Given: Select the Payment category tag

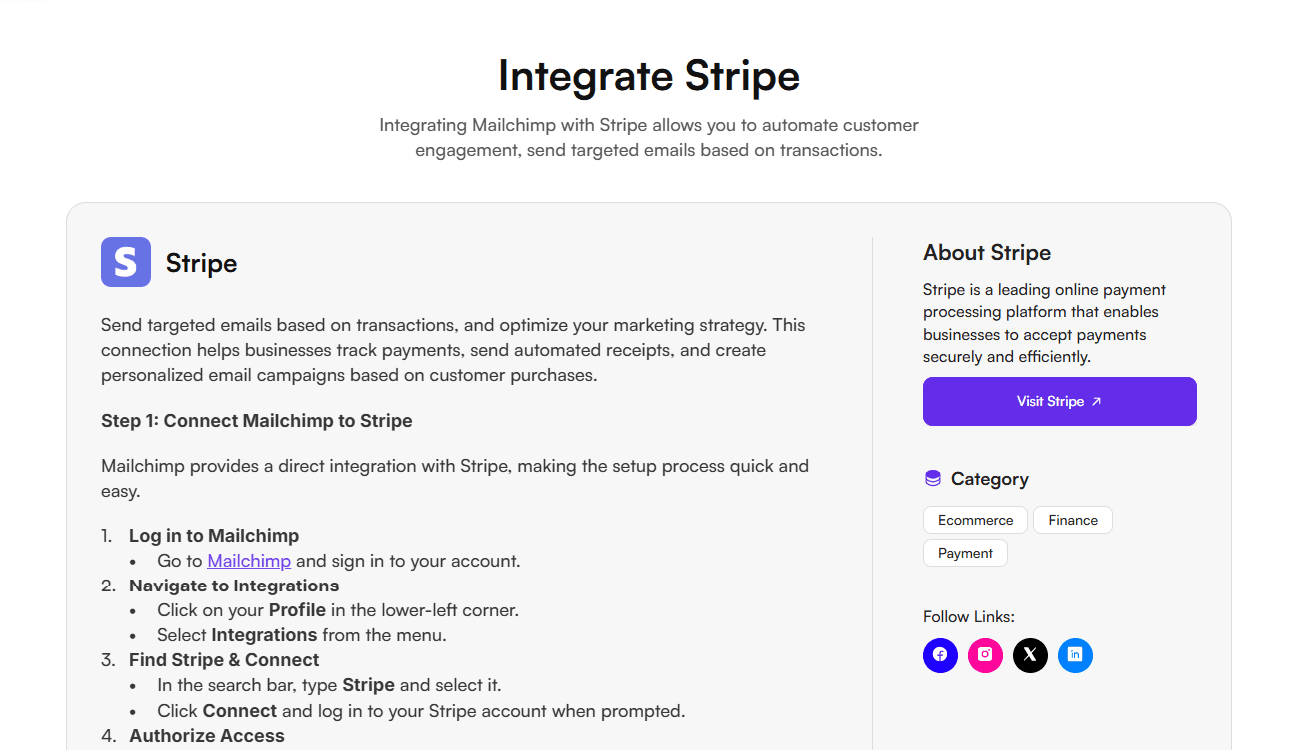Looking at the screenshot, I should click(965, 553).
